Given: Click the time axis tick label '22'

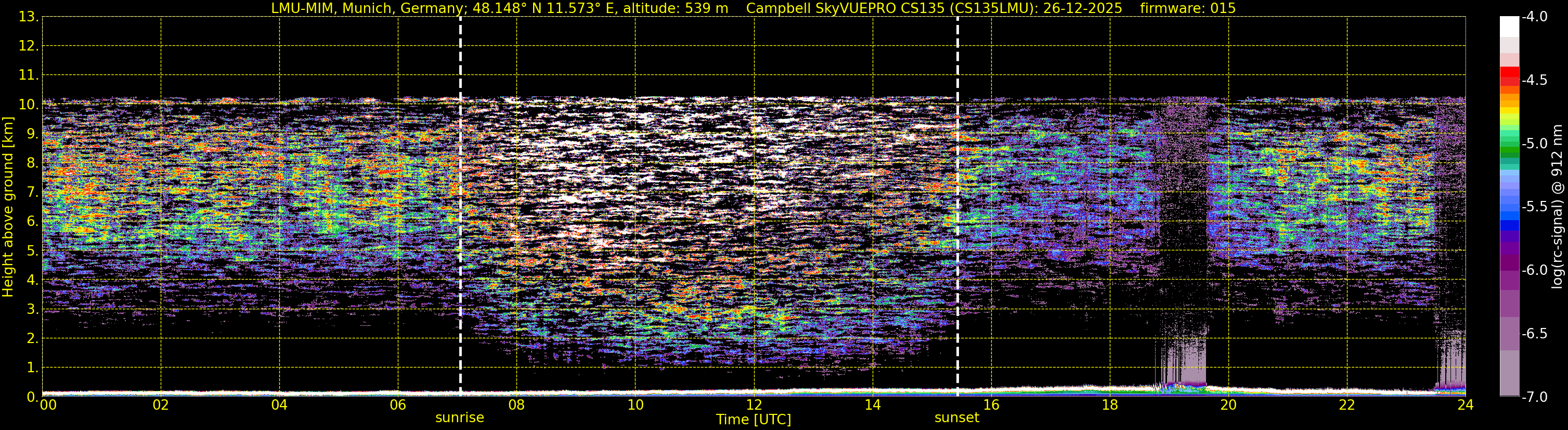Looking at the screenshot, I should [1347, 405].
